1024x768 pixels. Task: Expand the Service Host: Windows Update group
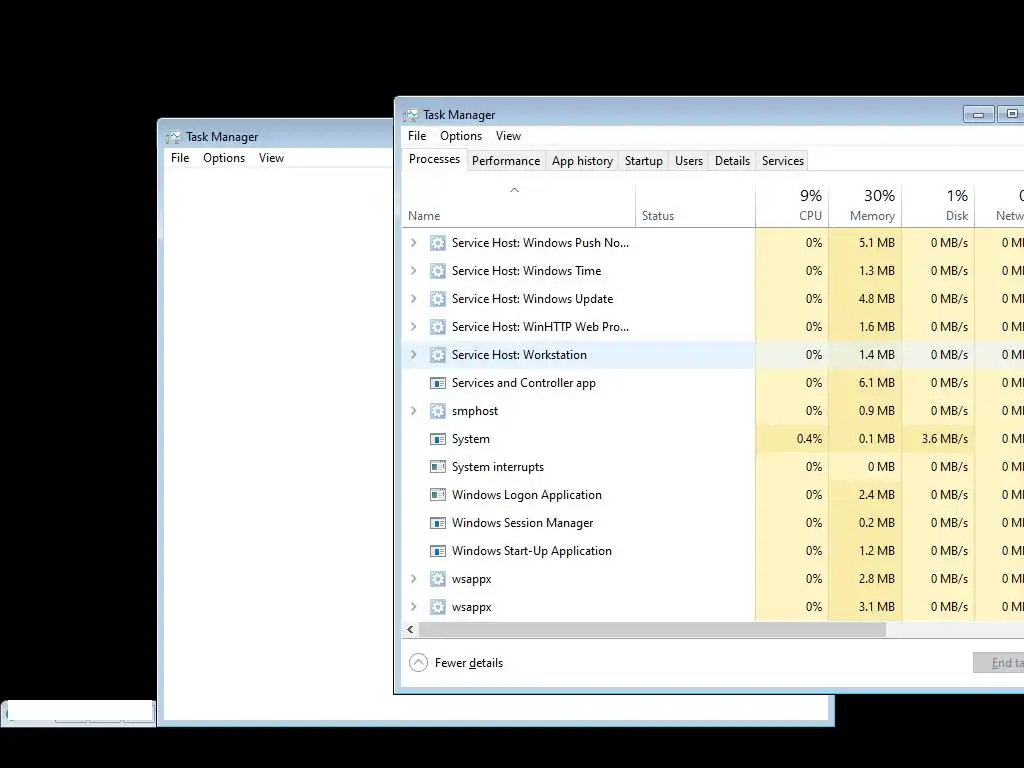click(413, 299)
